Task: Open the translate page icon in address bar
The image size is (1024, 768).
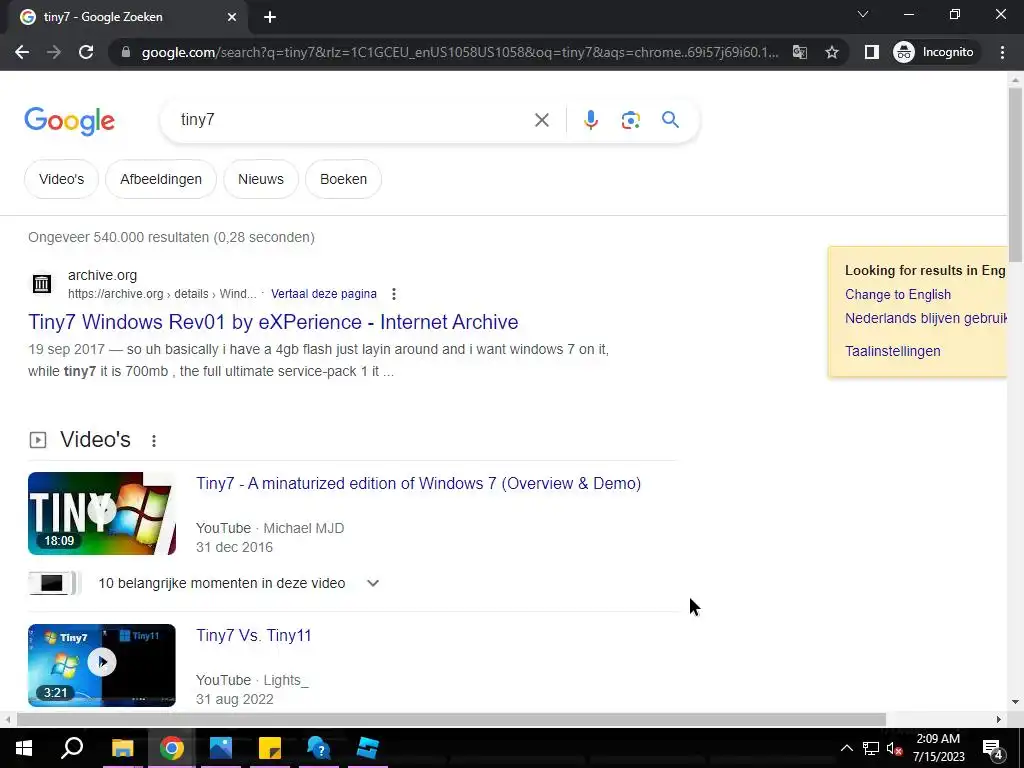Action: coord(799,52)
